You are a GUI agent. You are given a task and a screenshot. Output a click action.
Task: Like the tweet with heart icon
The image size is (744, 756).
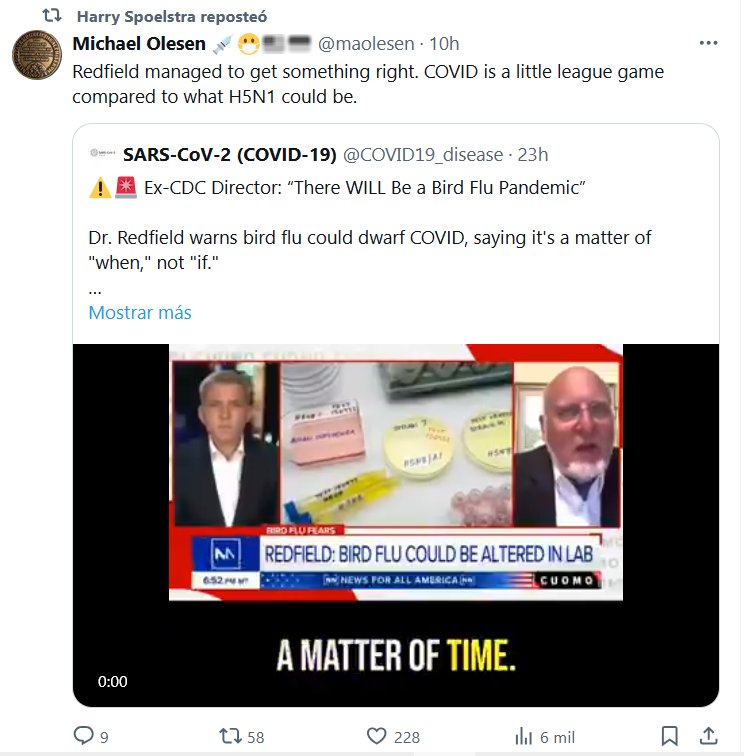point(376,737)
